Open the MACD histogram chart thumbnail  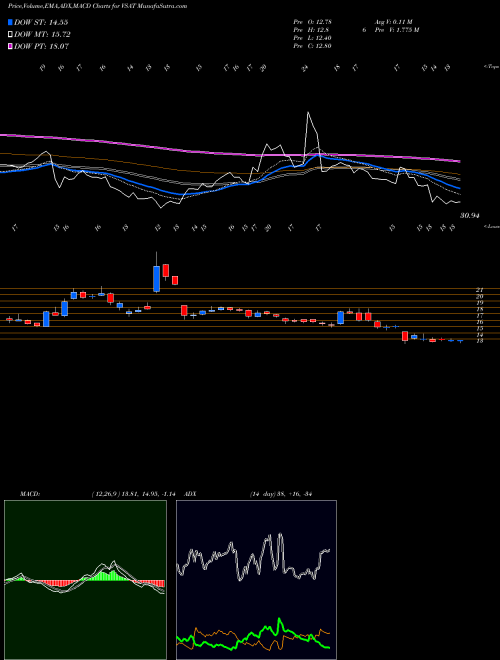click(85, 580)
